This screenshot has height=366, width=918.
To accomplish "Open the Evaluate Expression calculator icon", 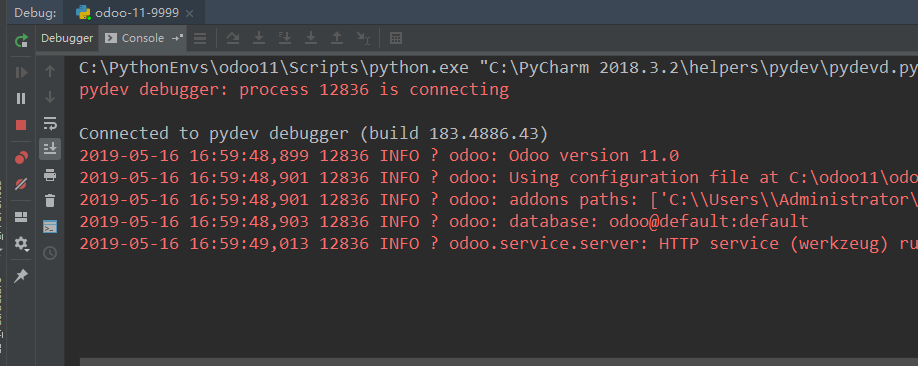I will (396, 38).
